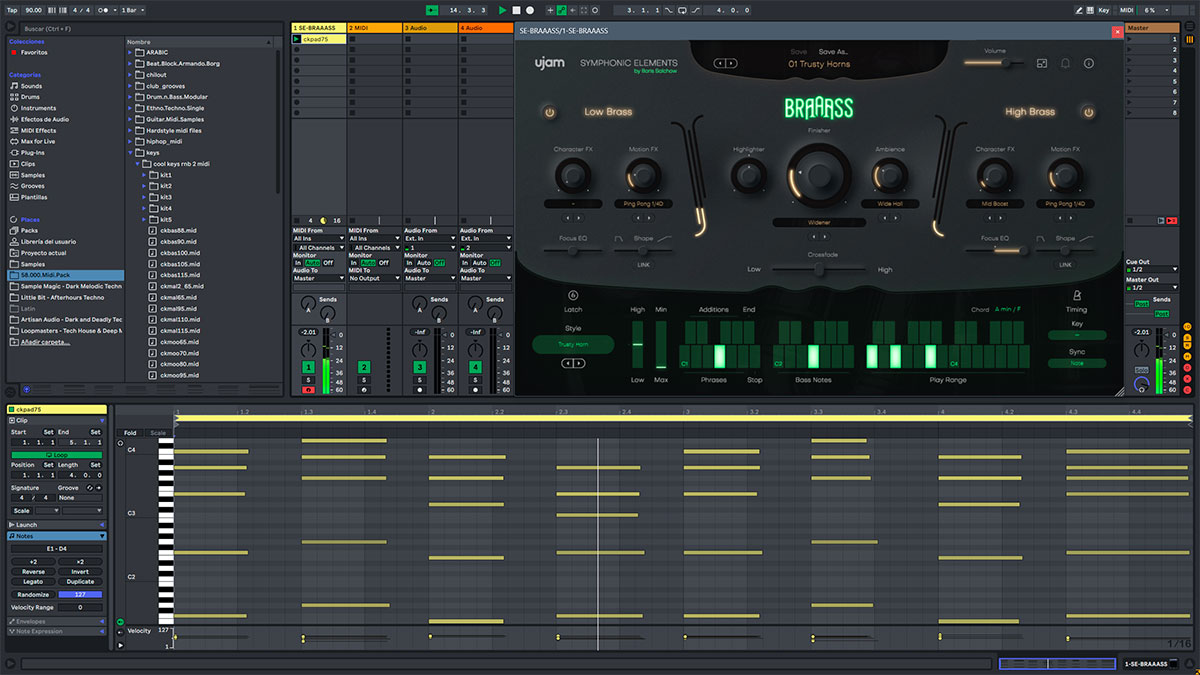Click the Invert notes button
Viewport: 1200px width, 675px height.
pos(80,571)
